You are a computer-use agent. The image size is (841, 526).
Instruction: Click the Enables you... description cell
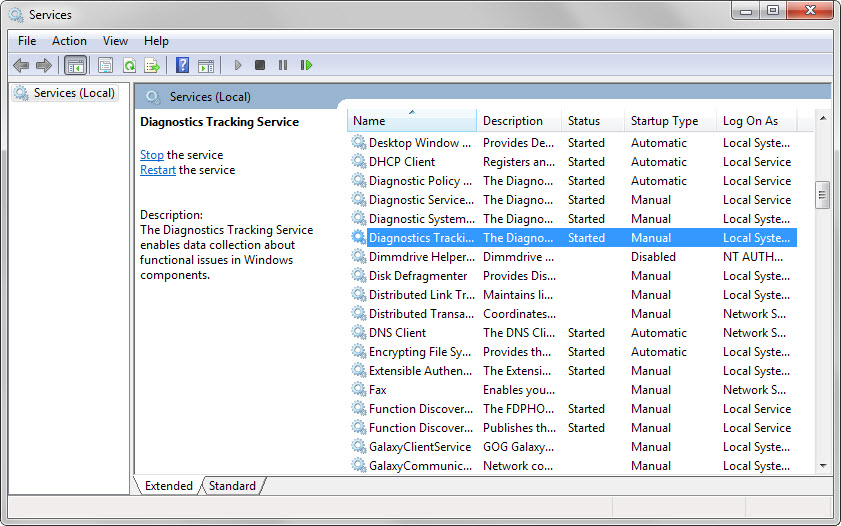519,390
